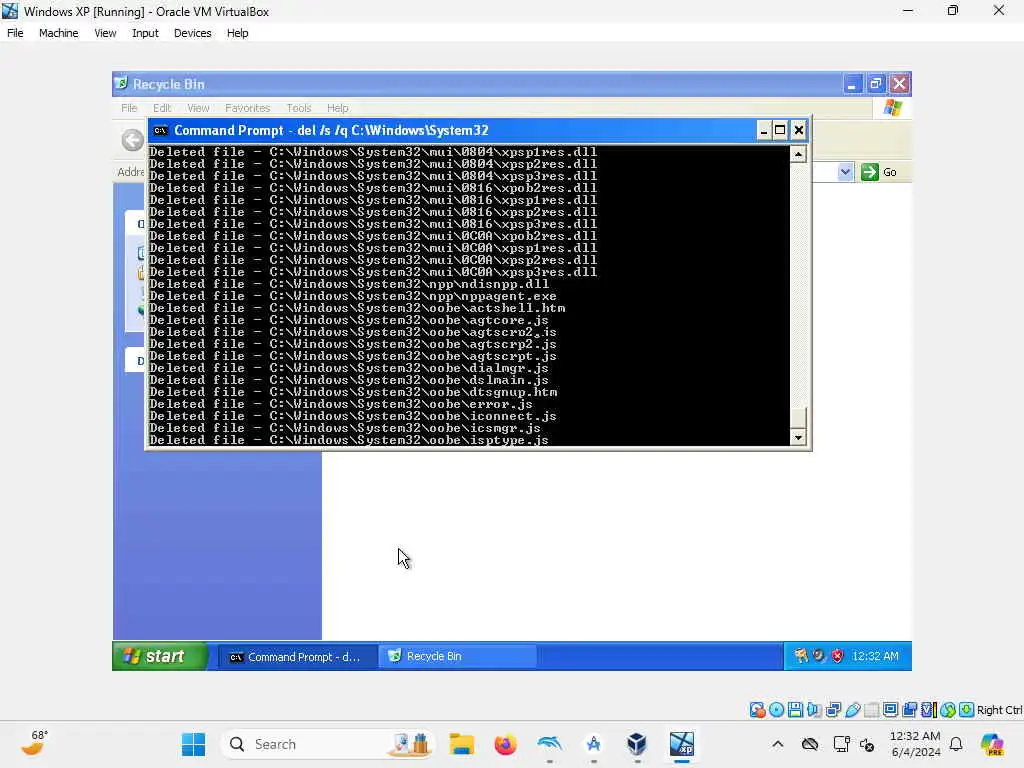
Task: Click the VirtualBox mouse integration status icon
Action: pyautogui.click(x=948, y=710)
